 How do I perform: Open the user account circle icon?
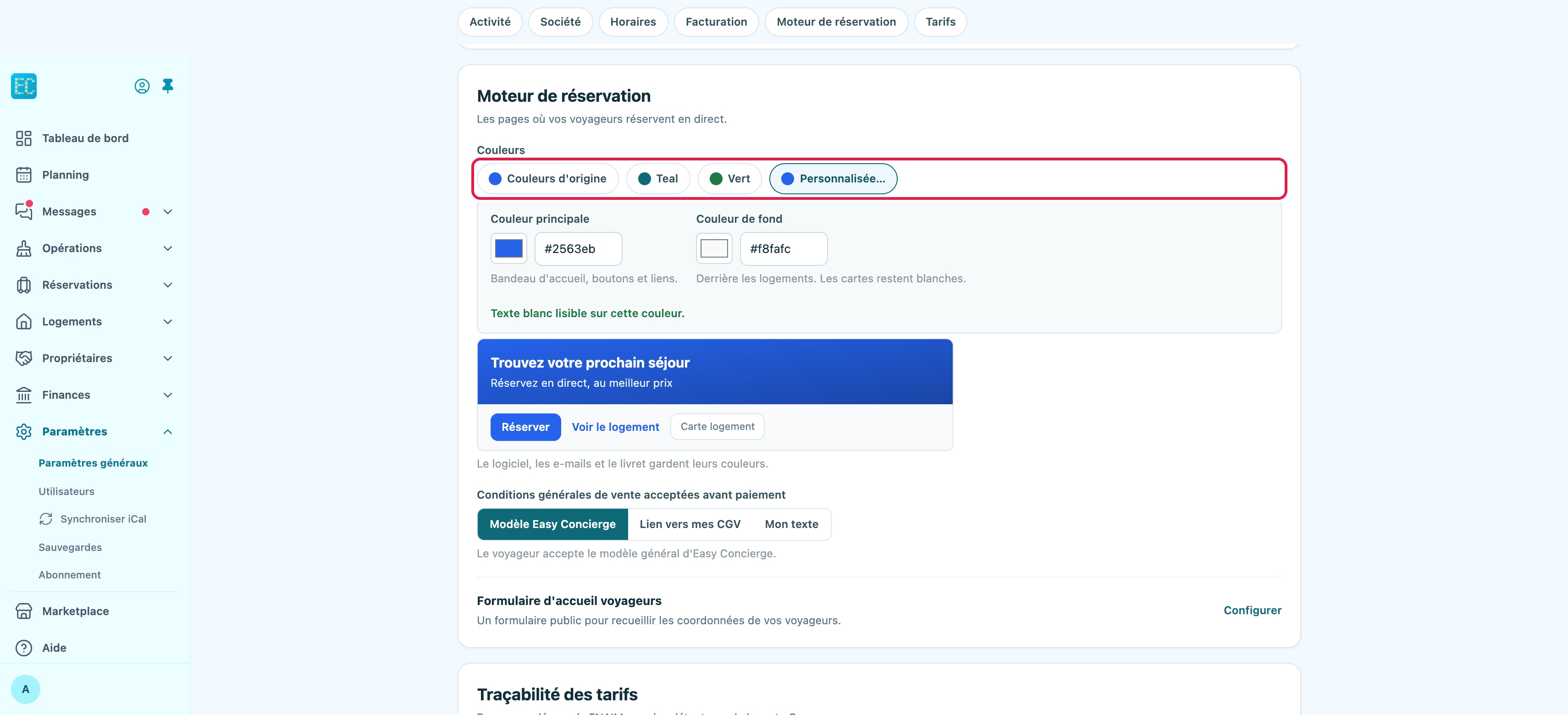(x=142, y=86)
